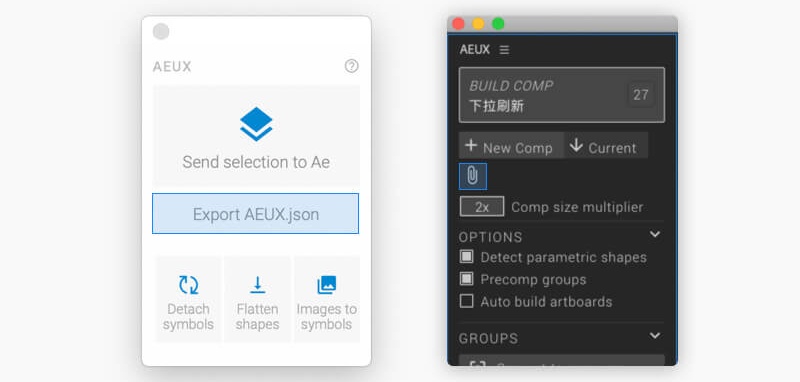Click the Detach symbols refresh icon
800x382 pixels.
point(188,285)
